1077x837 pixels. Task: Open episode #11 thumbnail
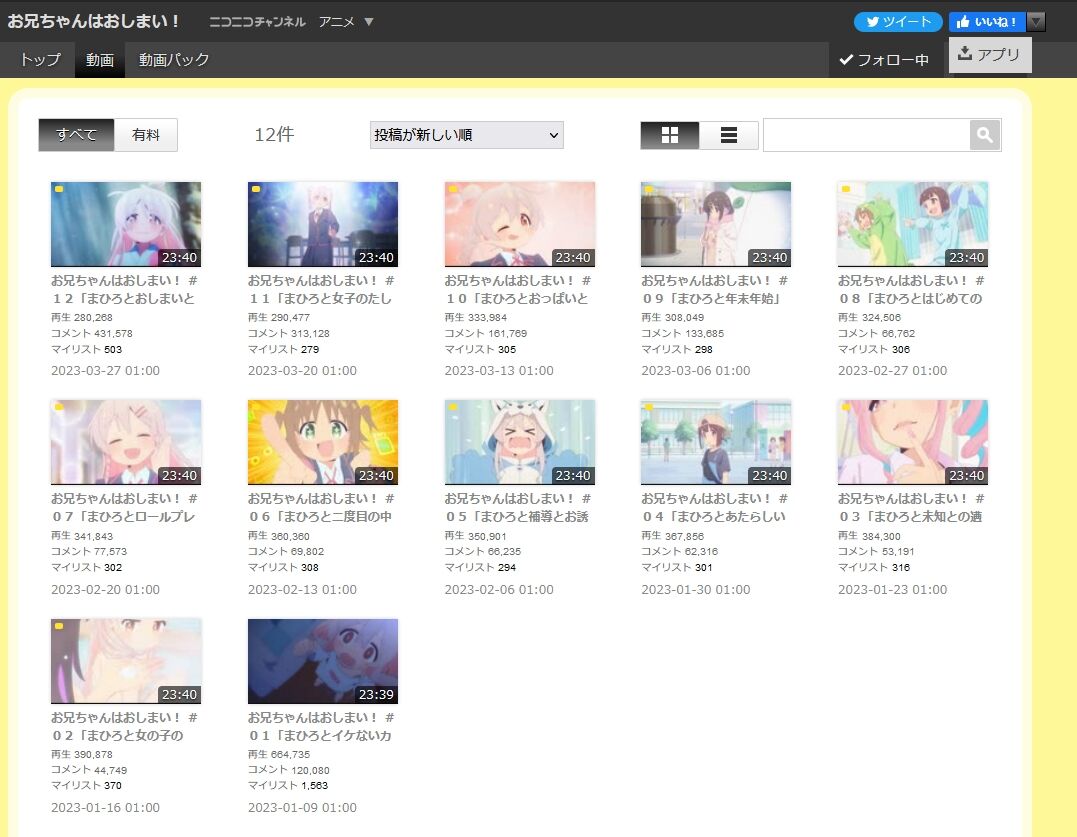coord(323,224)
